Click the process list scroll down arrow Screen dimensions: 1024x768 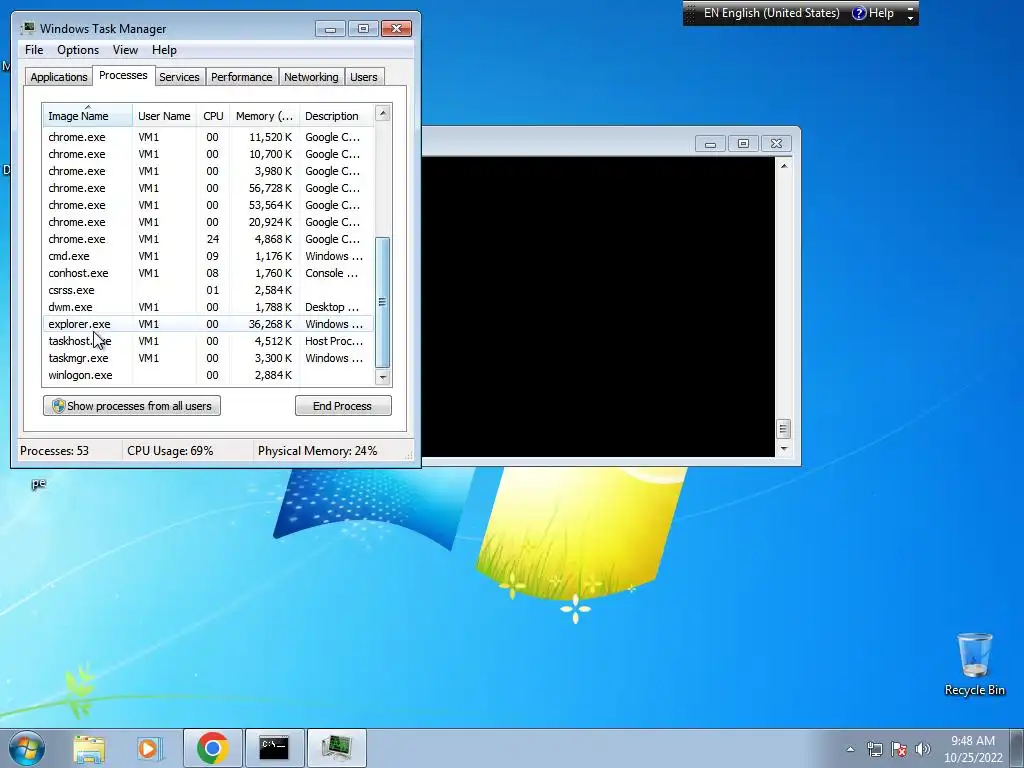(383, 377)
